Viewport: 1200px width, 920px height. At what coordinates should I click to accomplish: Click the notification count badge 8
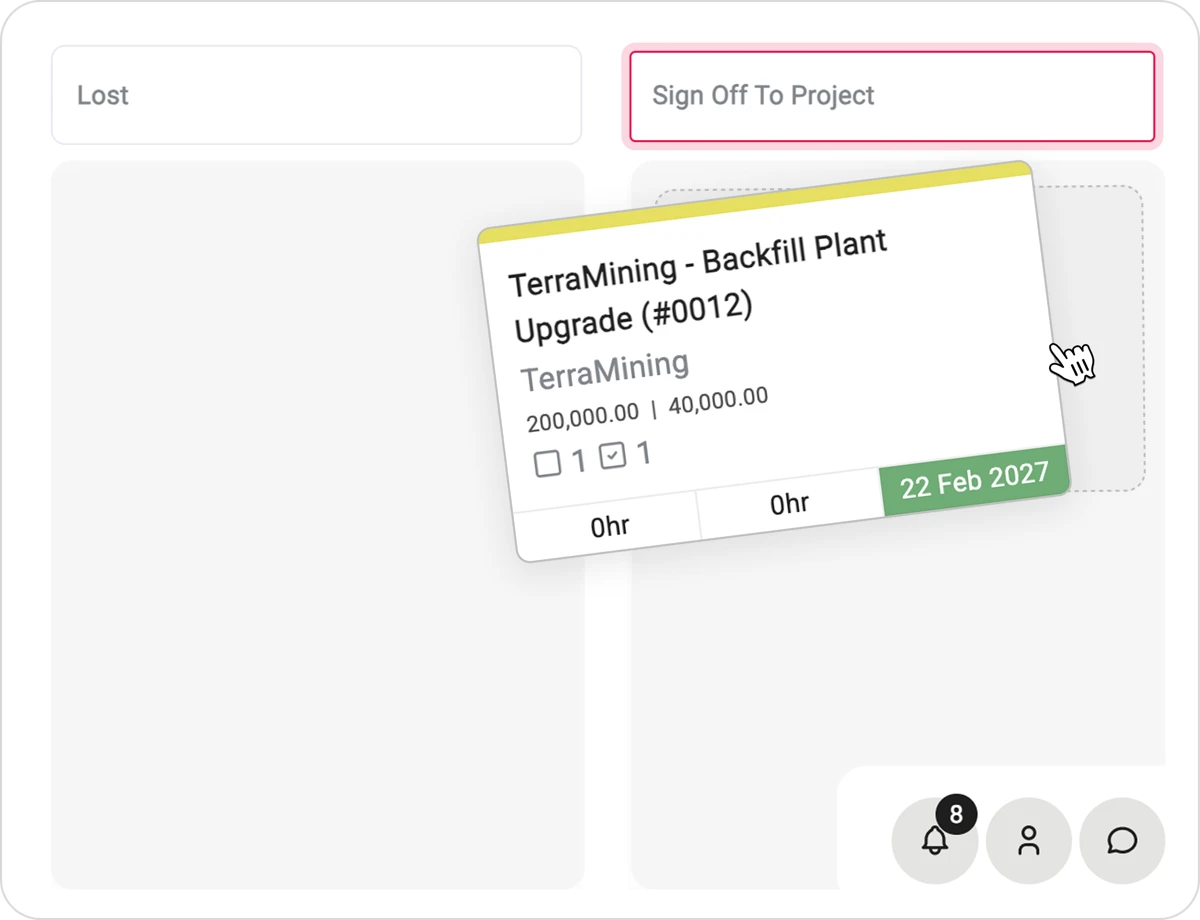click(956, 815)
